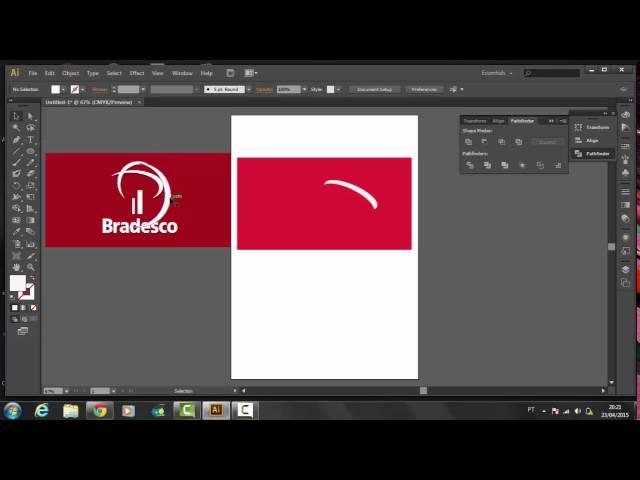Select the Type tool
640x480 pixels.
pyautogui.click(x=30, y=140)
